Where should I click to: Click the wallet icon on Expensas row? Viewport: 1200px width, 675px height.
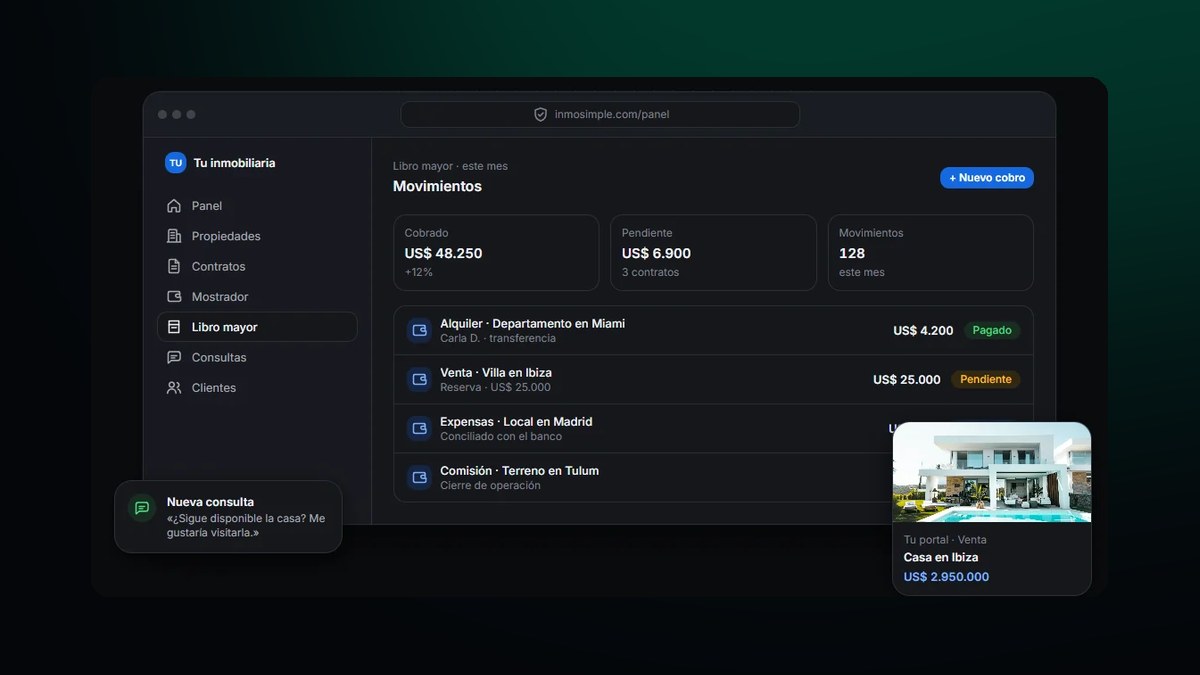pyautogui.click(x=420, y=429)
